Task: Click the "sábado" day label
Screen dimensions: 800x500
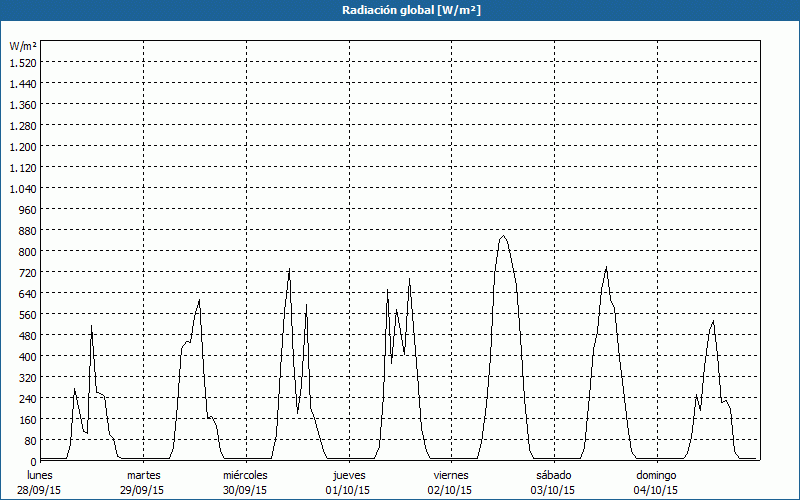Action: (x=553, y=475)
